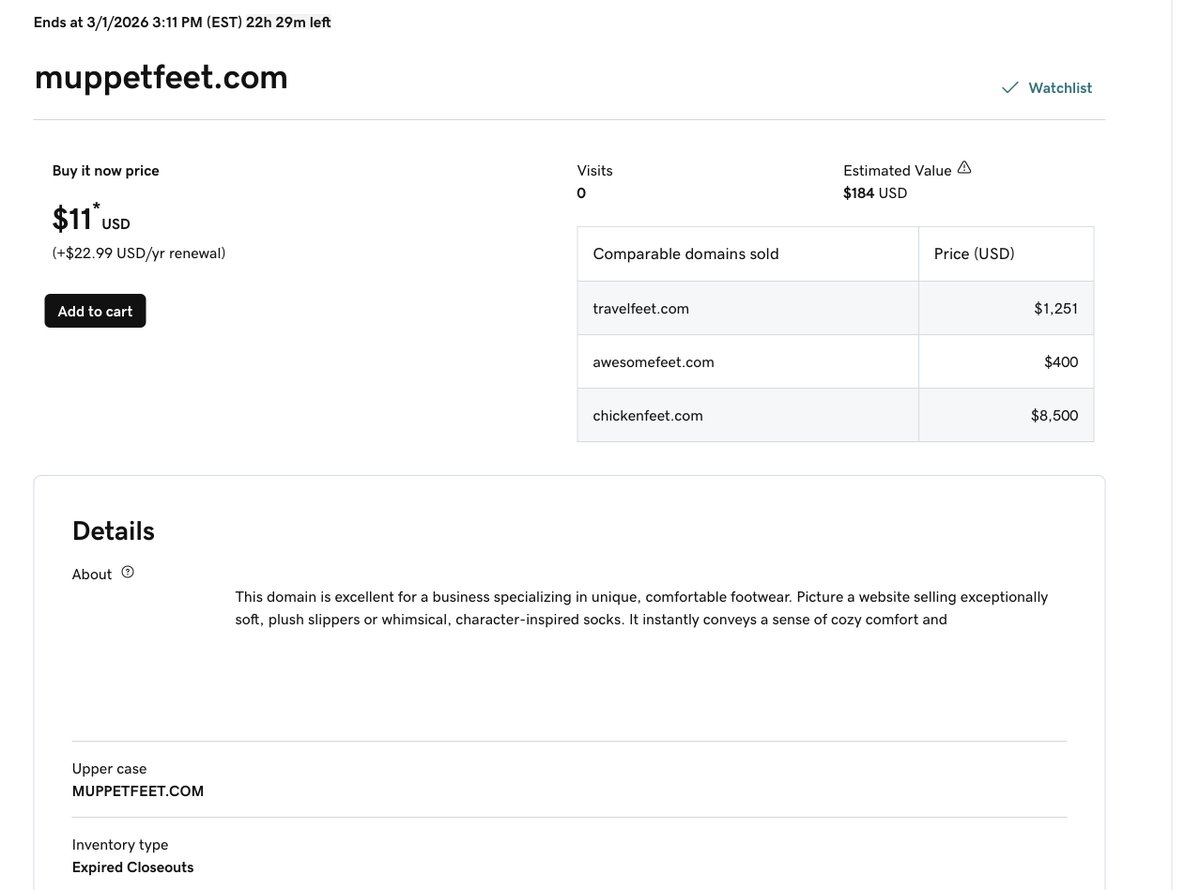This screenshot has width=1200, height=890.
Task: Click the chickenfeet.com table cell
Action: tap(748, 415)
